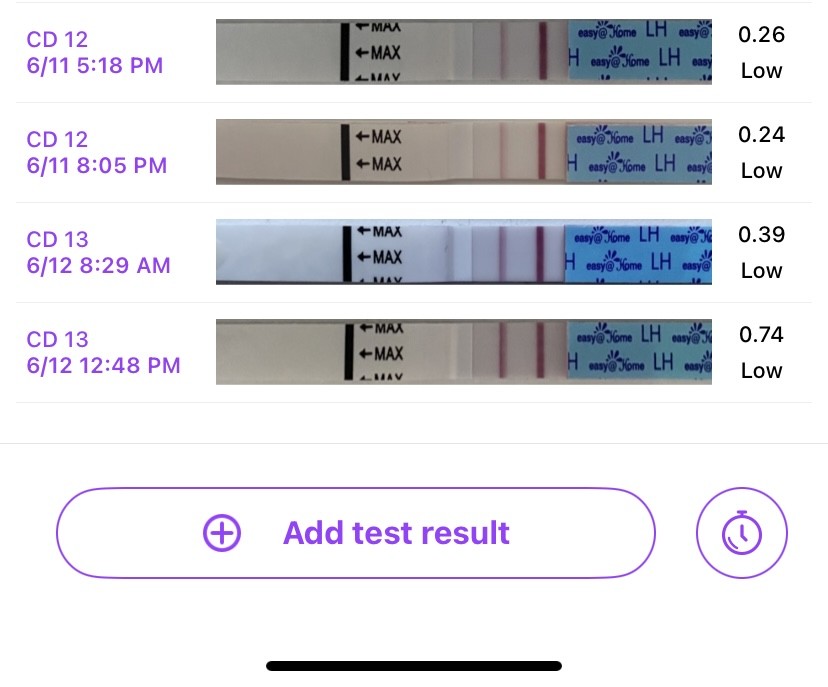Select the 0.24 ratio reading
This screenshot has width=828, height=687.
click(x=761, y=135)
